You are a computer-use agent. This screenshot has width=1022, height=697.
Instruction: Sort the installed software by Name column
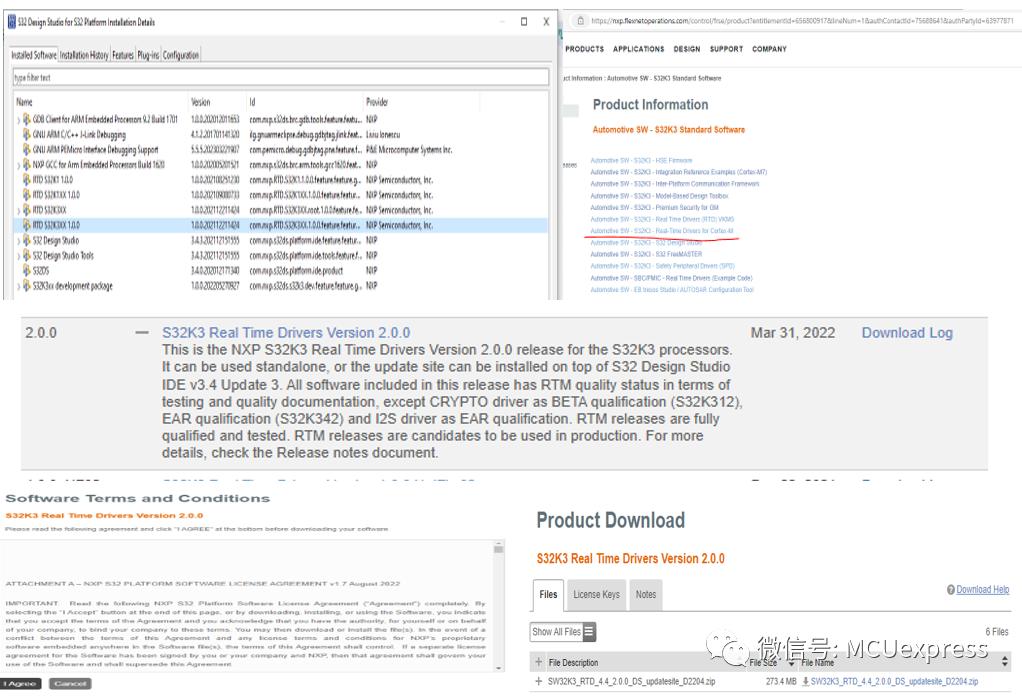24,102
